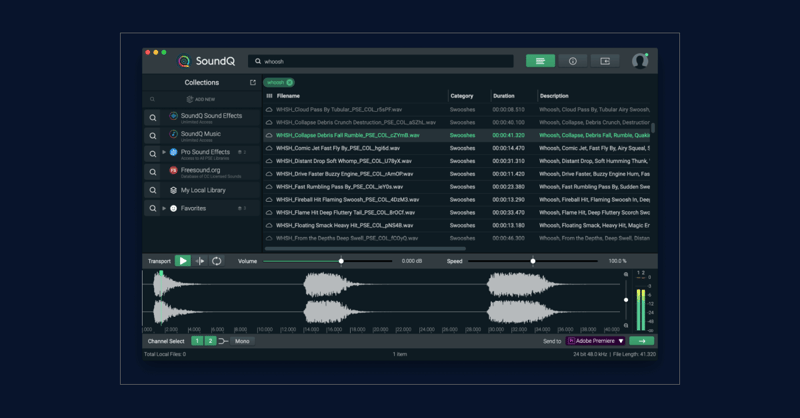Screen dimensions: 800x418
Task: Zoom in waveform with top magnifier icon
Action: click(626, 275)
